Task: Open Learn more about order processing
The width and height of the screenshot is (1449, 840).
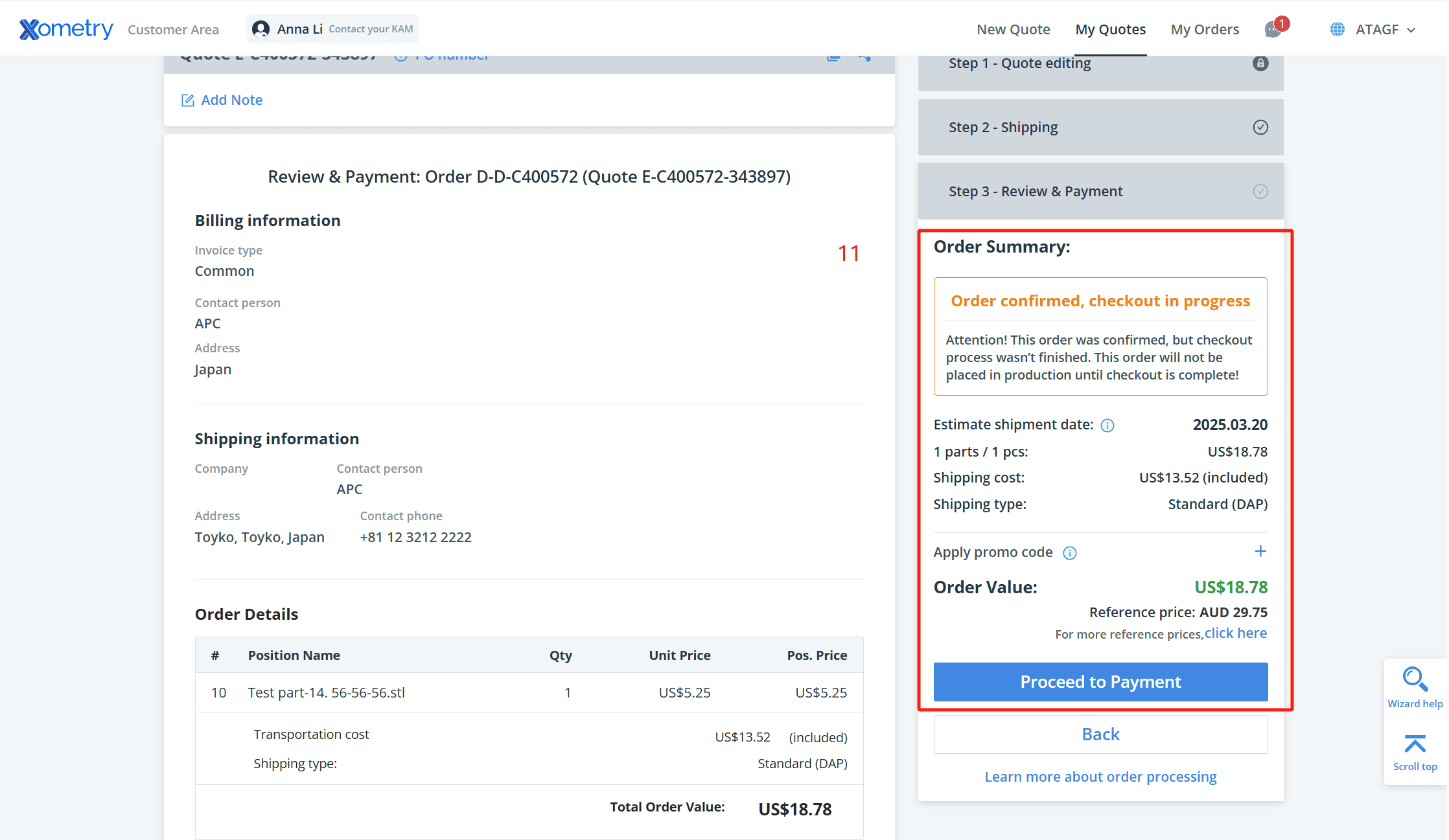Action: (x=1100, y=777)
